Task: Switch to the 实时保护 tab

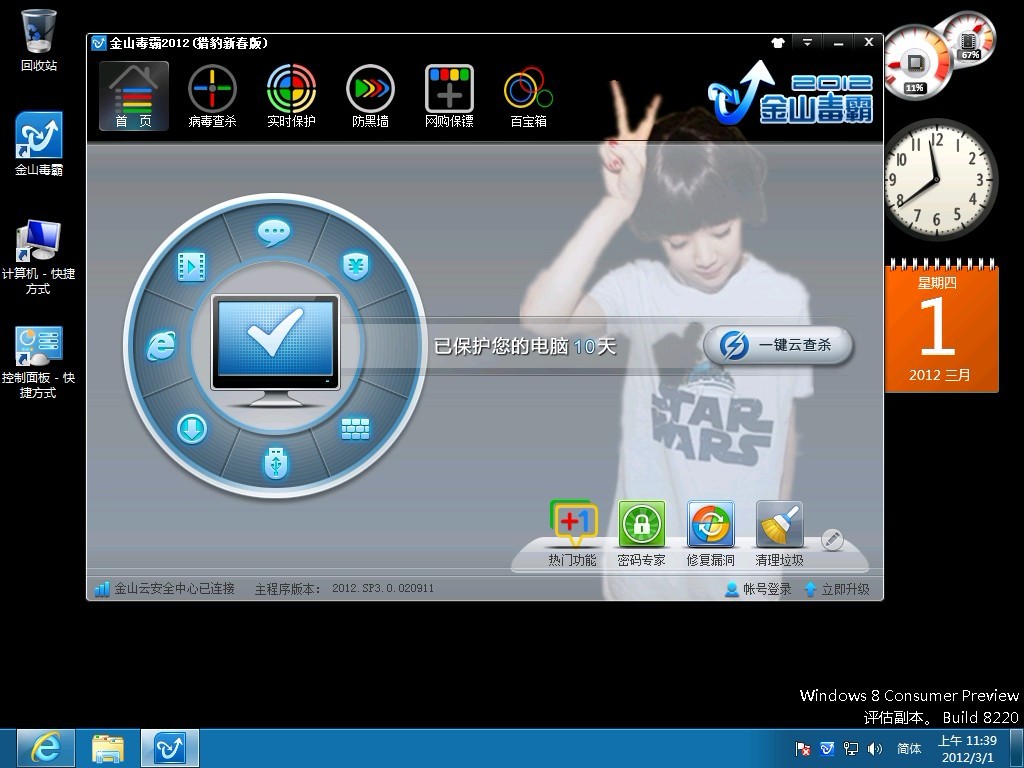Action: [x=291, y=97]
